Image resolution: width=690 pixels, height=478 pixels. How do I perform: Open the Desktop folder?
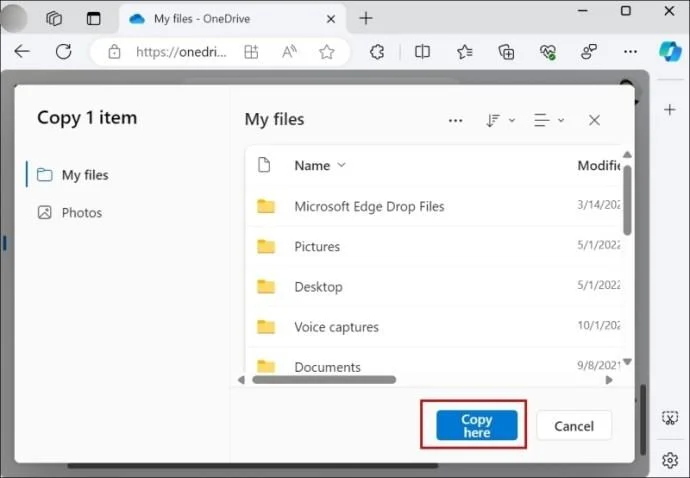[318, 287]
